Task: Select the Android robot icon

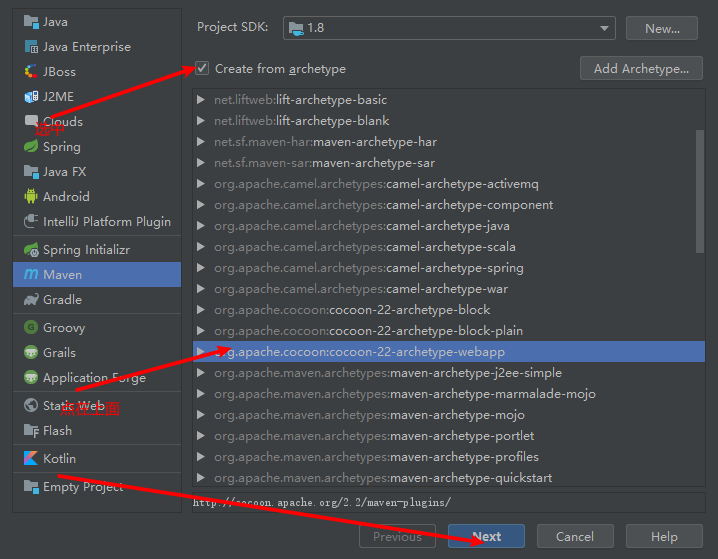Action: click(31, 196)
